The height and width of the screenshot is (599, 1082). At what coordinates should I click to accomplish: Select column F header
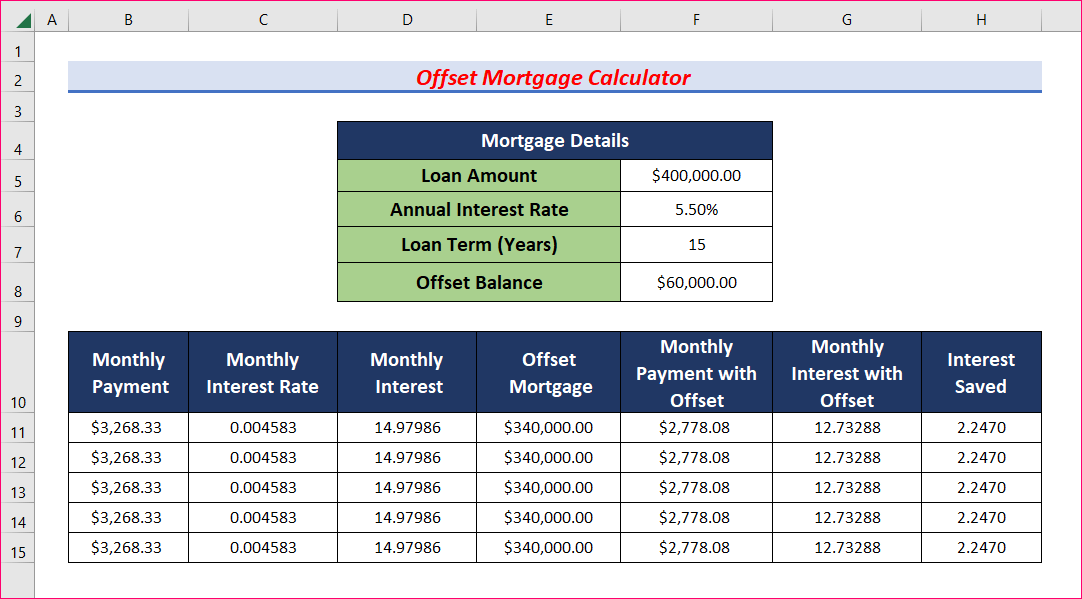pyautogui.click(x=696, y=19)
